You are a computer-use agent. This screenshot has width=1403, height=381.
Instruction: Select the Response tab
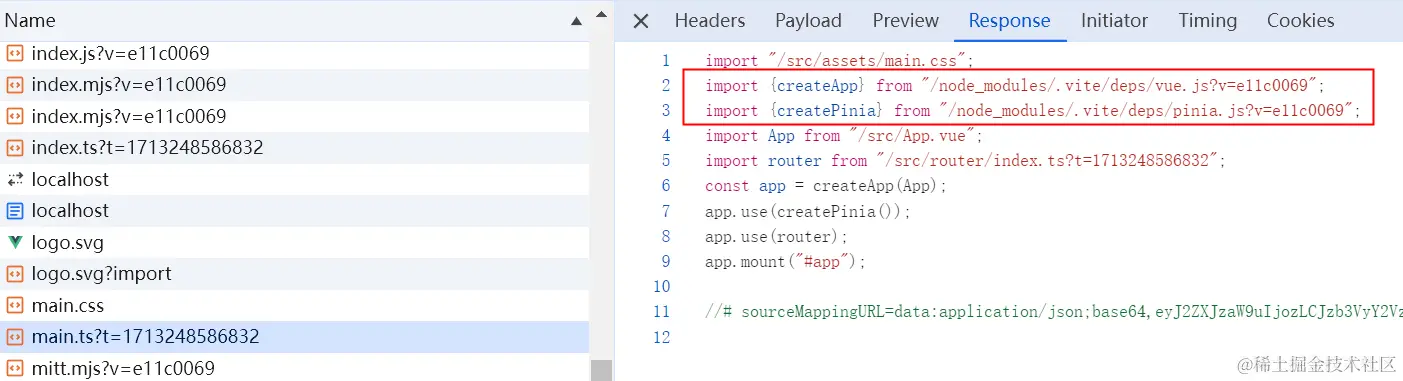1009,21
